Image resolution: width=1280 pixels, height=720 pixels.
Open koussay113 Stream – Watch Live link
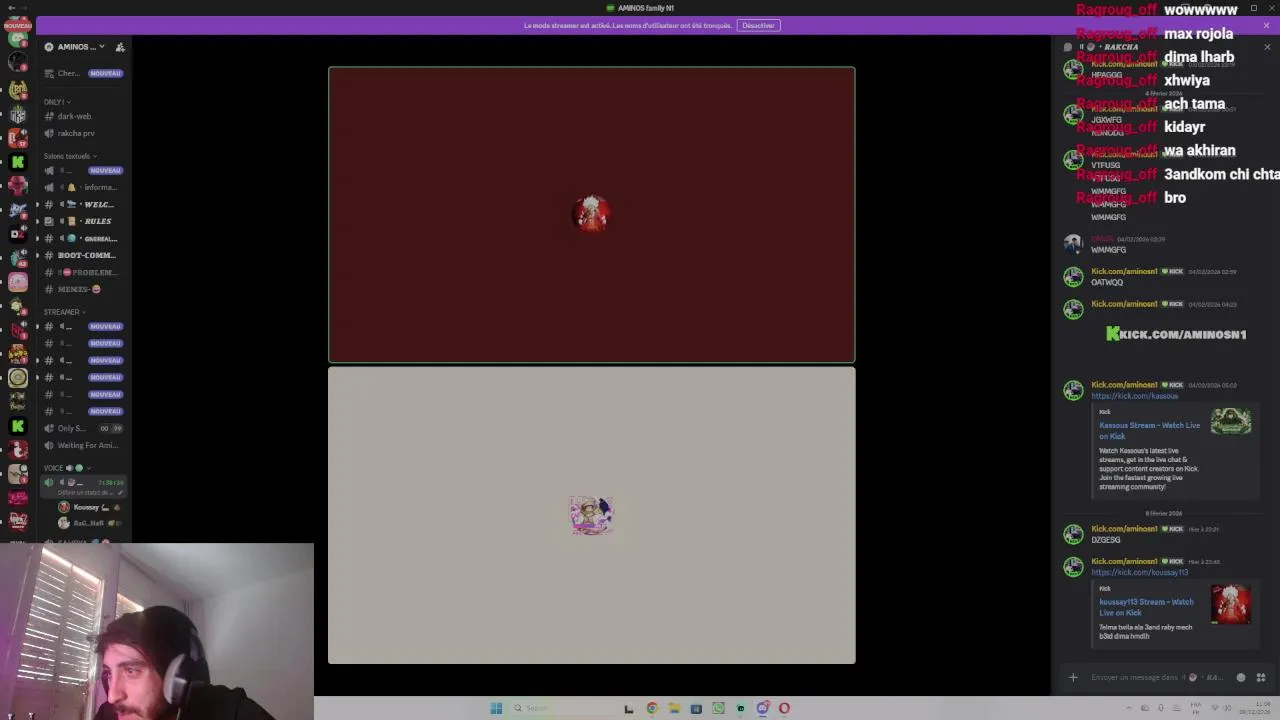coord(1146,607)
